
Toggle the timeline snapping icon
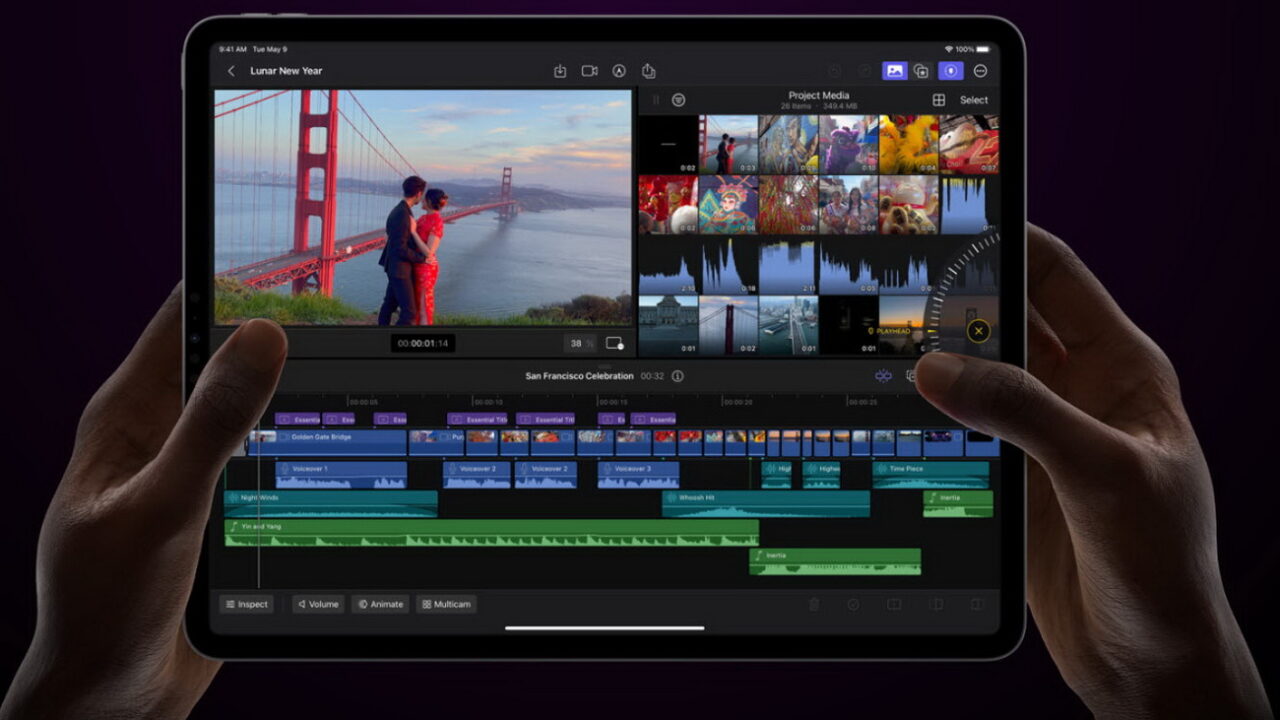(883, 376)
